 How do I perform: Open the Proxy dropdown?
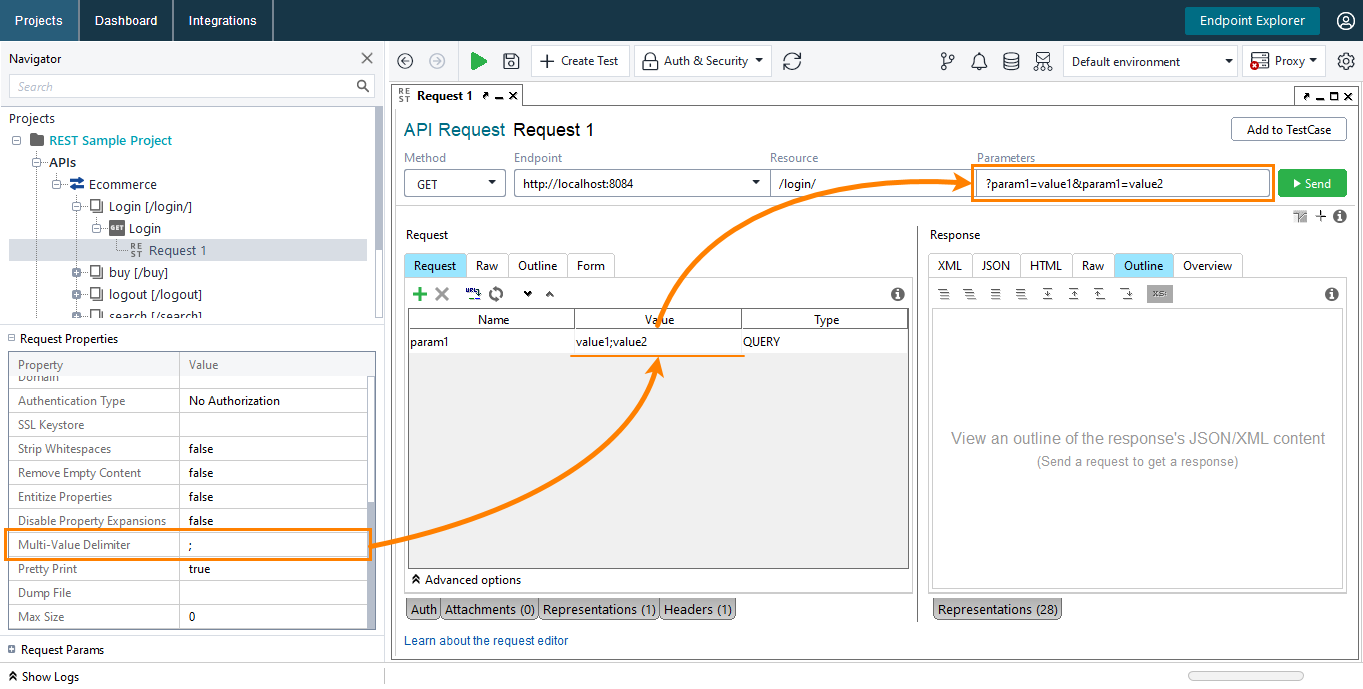point(1284,61)
